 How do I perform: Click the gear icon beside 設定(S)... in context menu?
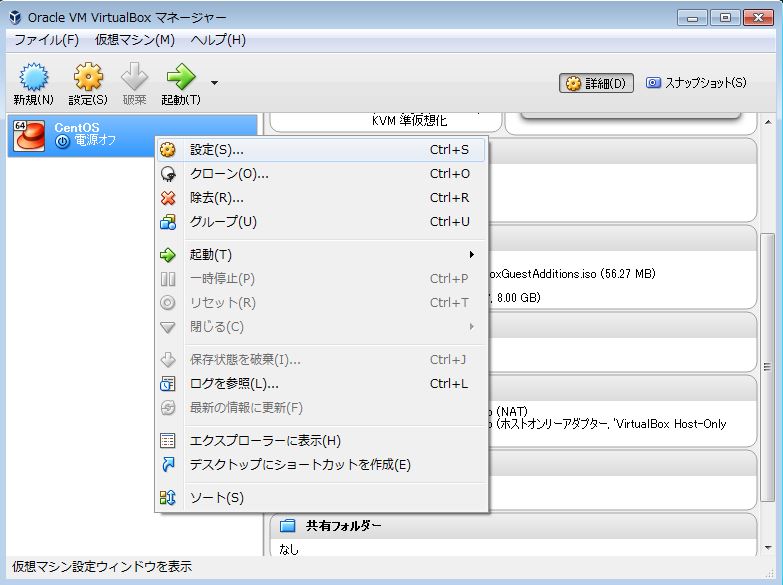coord(168,149)
